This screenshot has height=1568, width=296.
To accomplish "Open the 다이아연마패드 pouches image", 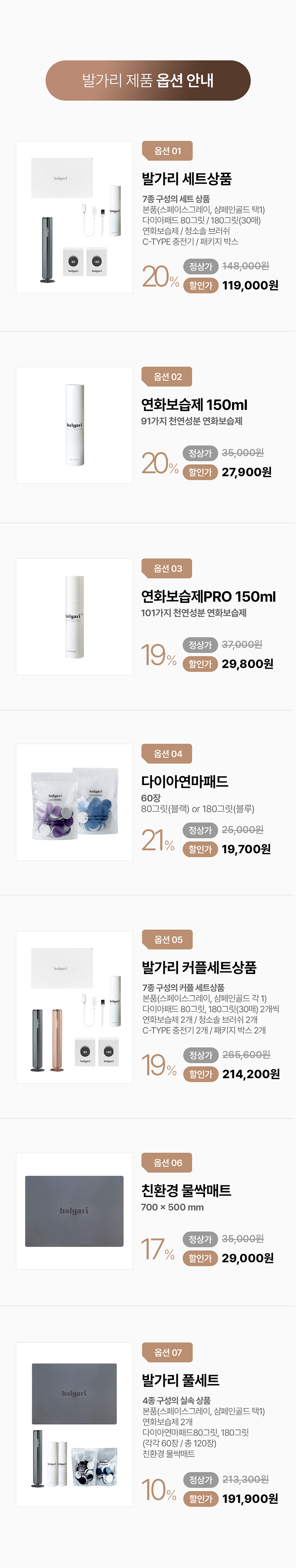I will (74, 802).
